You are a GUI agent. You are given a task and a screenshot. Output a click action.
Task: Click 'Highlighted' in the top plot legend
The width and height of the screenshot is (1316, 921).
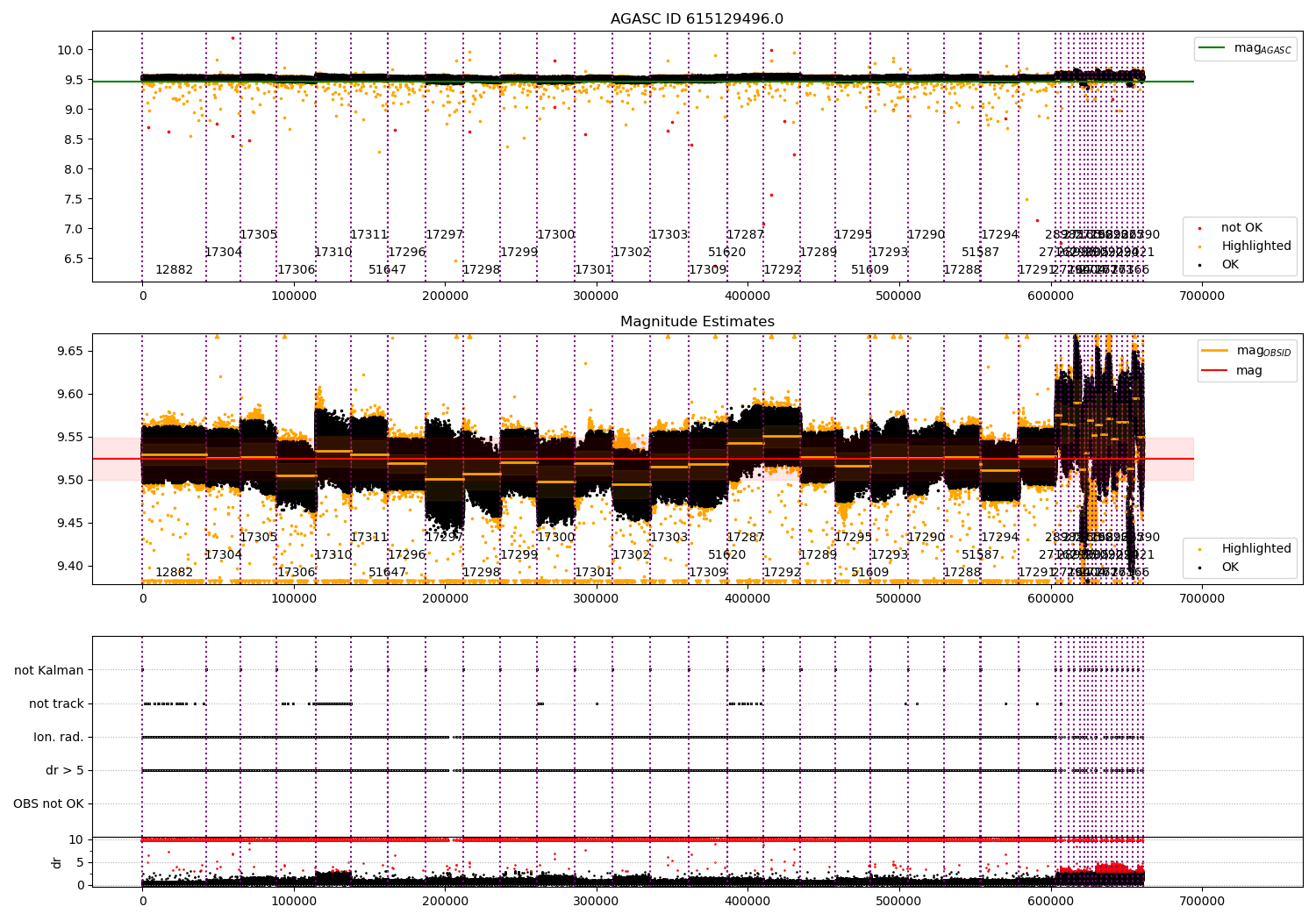(1256, 246)
